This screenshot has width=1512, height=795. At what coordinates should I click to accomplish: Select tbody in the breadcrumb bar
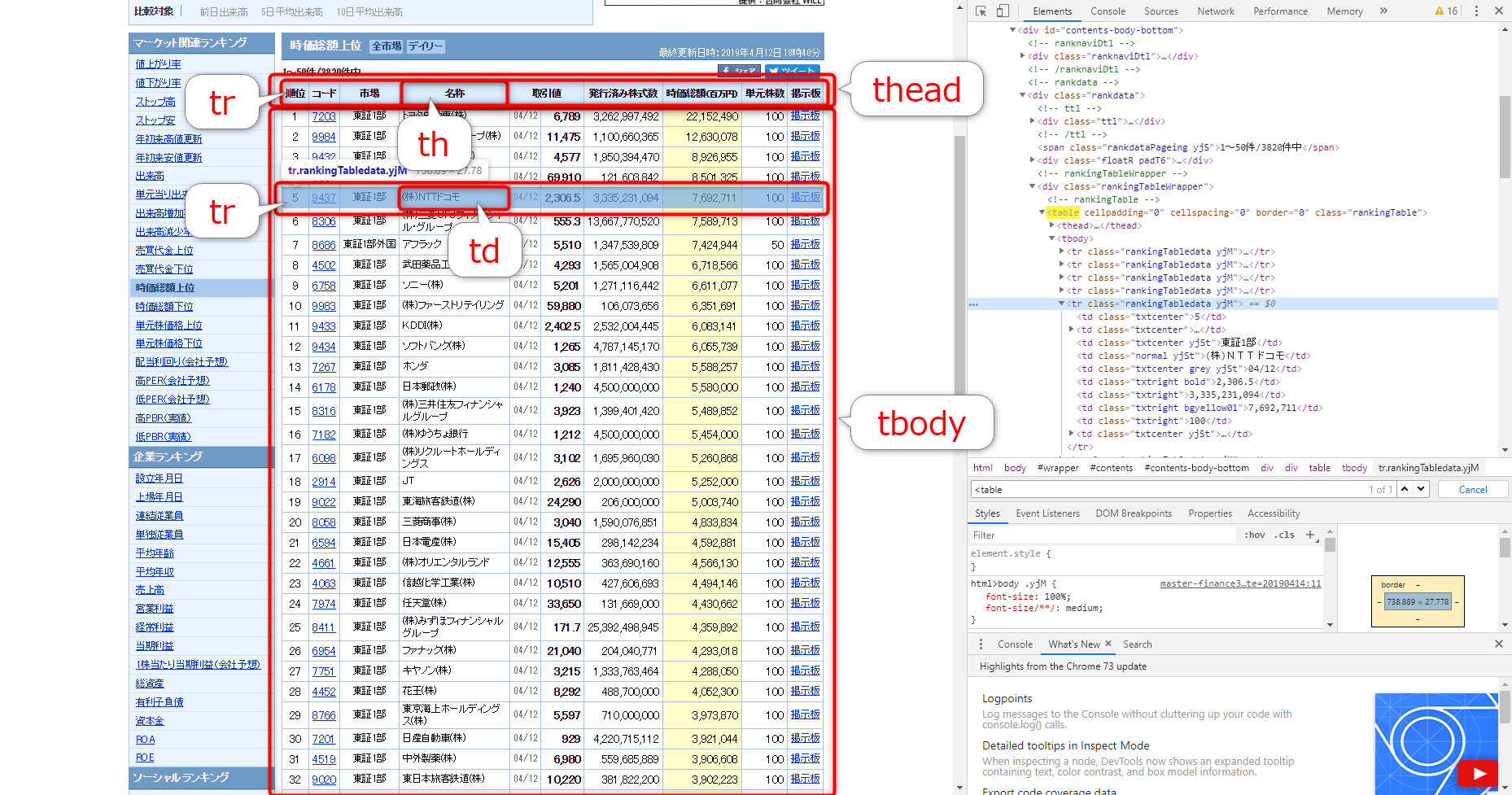1353,467
